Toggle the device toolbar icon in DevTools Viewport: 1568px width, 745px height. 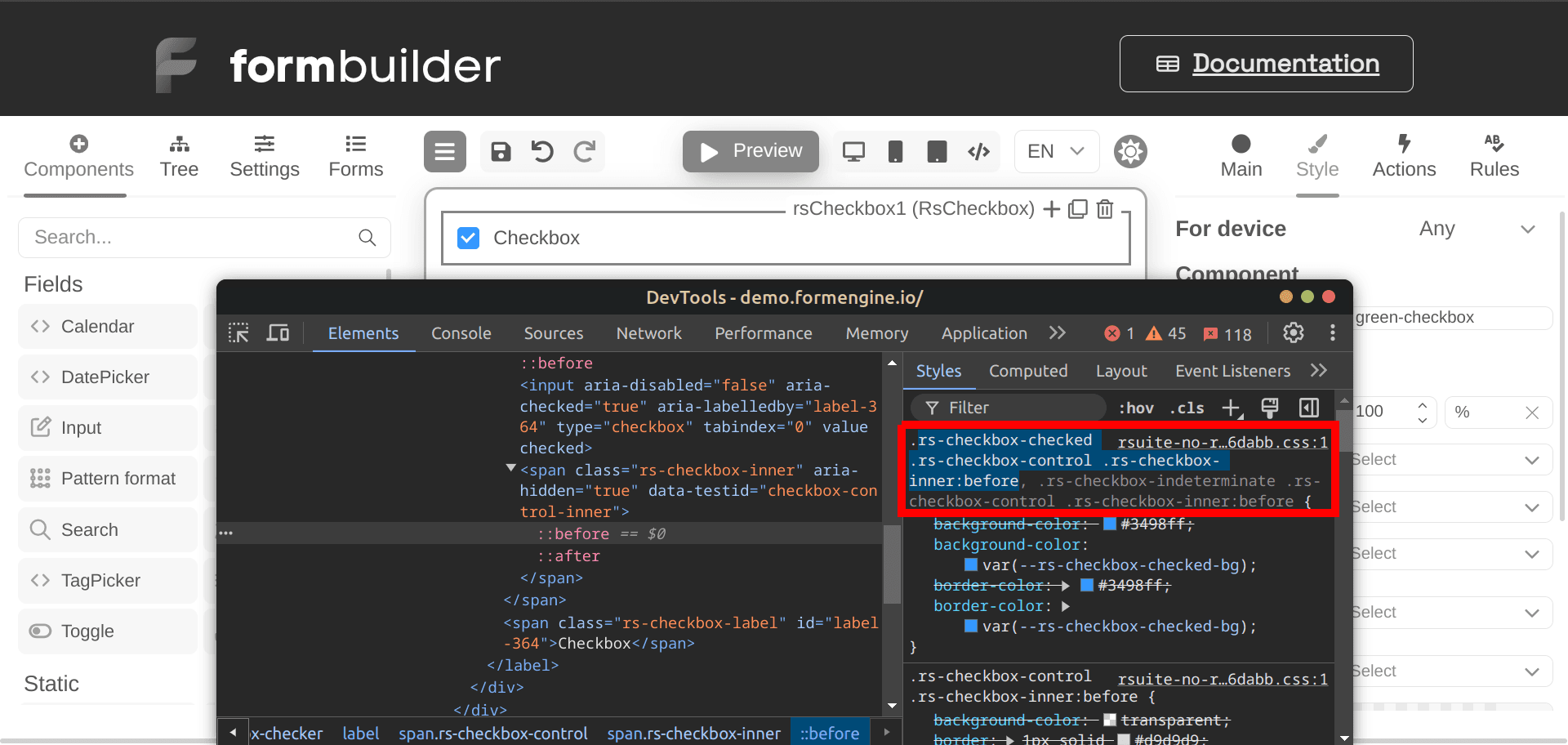click(x=278, y=332)
